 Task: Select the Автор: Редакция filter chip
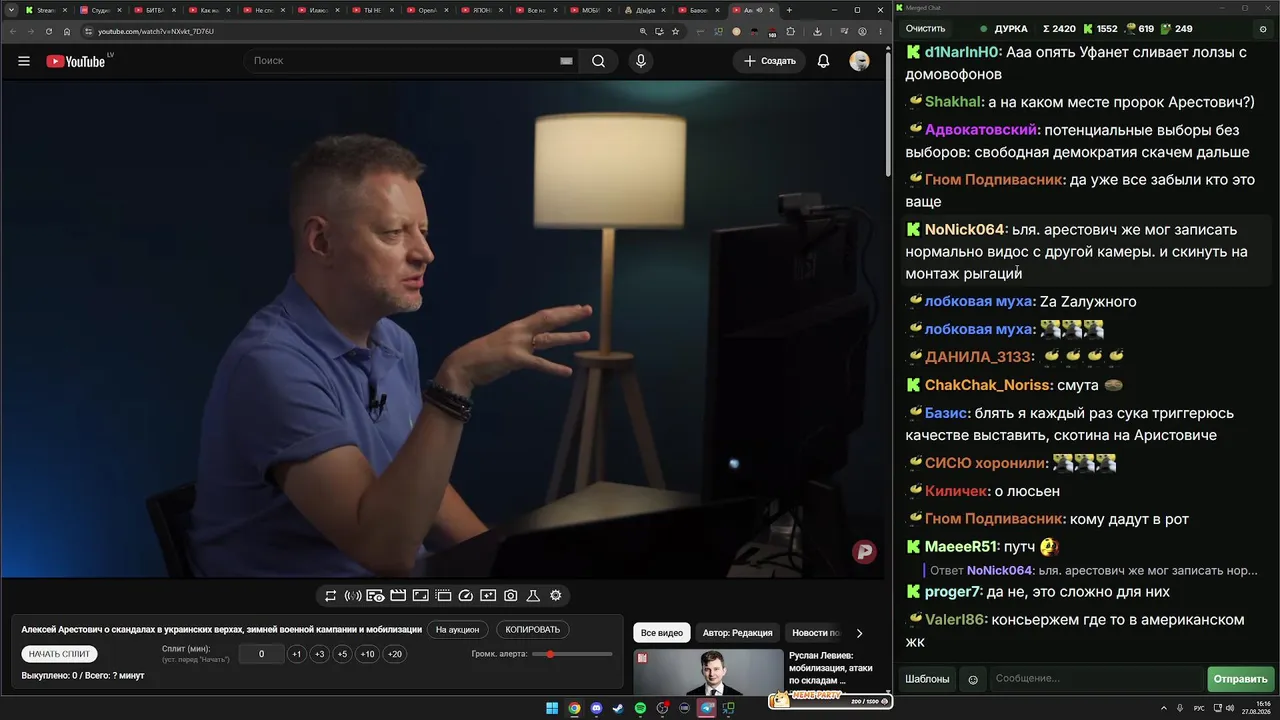click(x=737, y=633)
